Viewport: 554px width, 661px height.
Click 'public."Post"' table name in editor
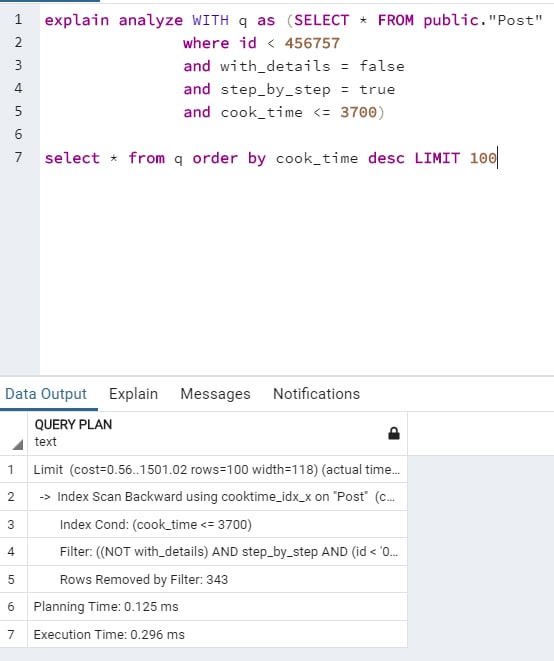(x=483, y=20)
